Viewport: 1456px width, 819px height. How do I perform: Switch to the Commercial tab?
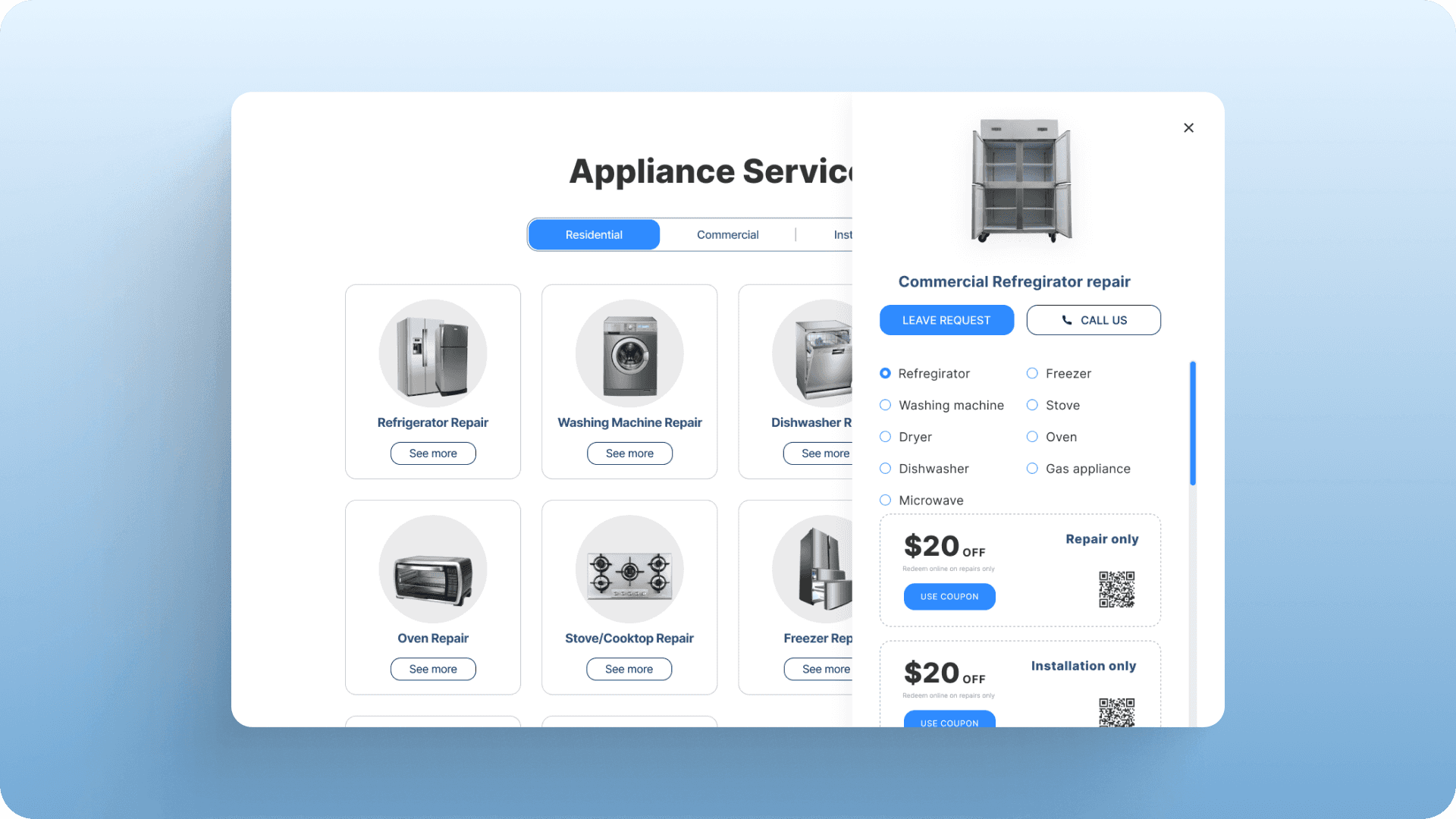point(727,235)
